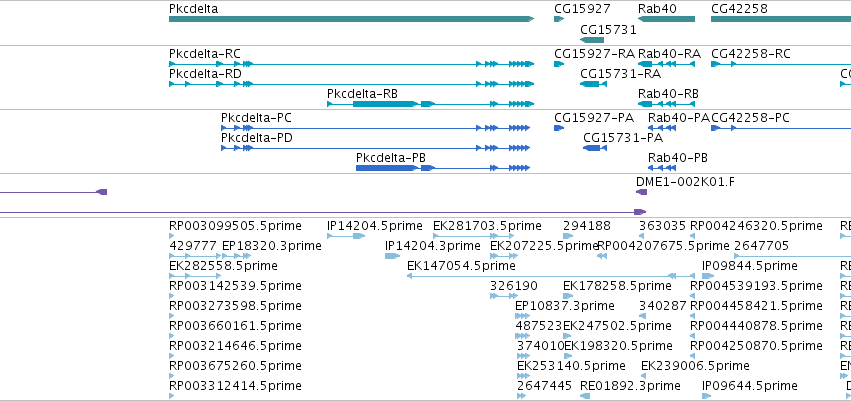
Task: Select the IP09844.5prime EST label
Action: pyautogui.click(x=750, y=266)
